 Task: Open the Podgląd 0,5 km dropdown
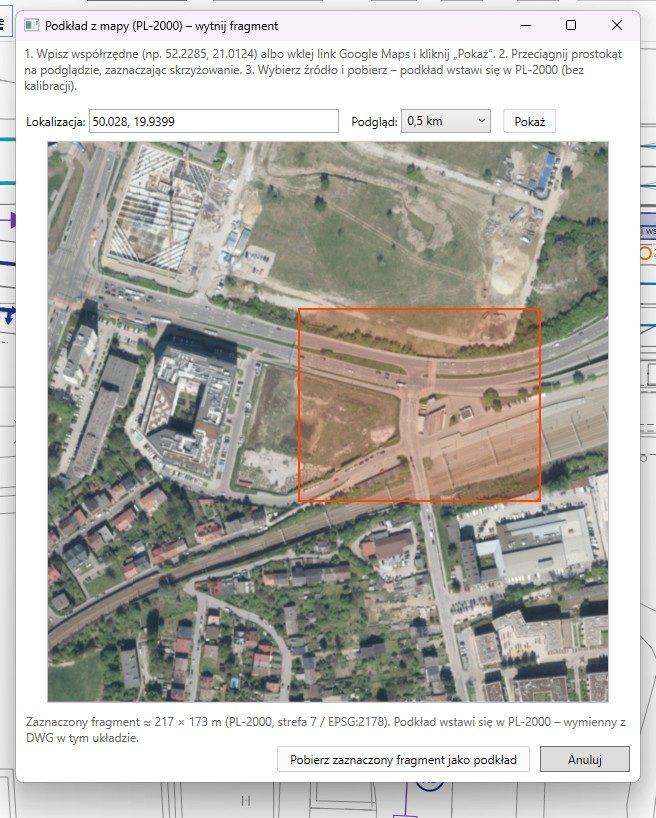pos(446,121)
